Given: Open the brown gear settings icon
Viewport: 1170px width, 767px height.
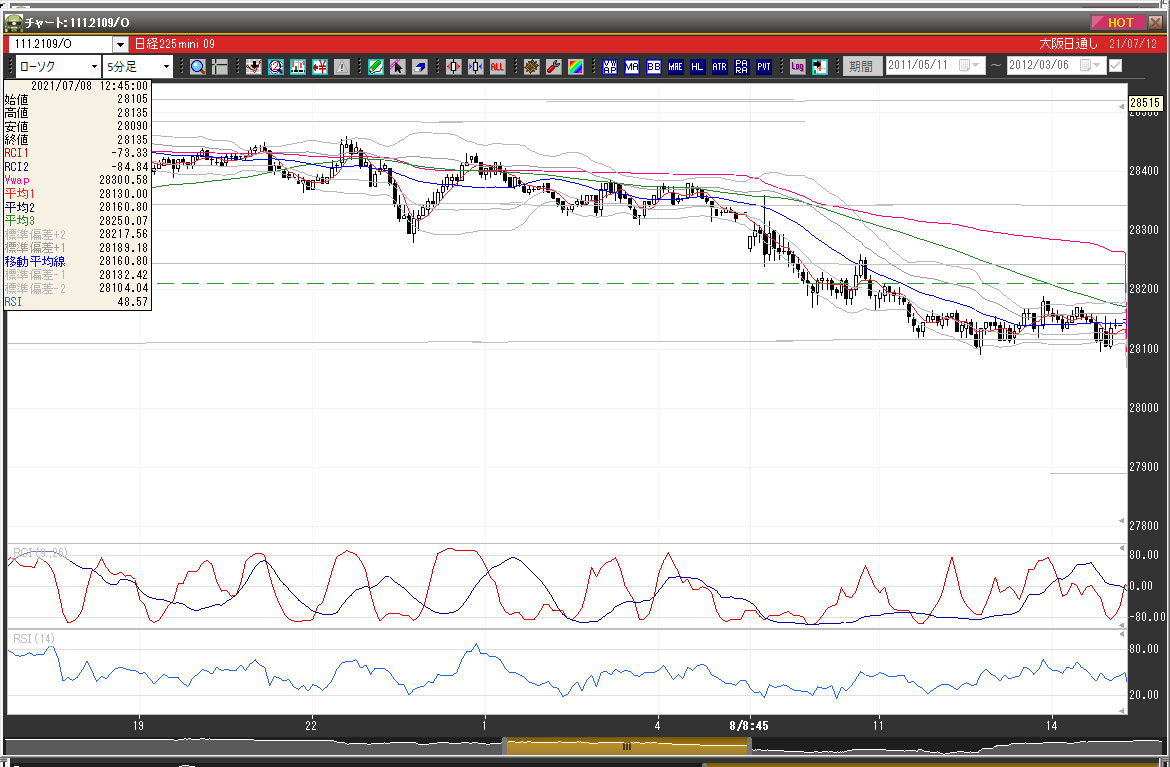Looking at the screenshot, I should (x=531, y=67).
